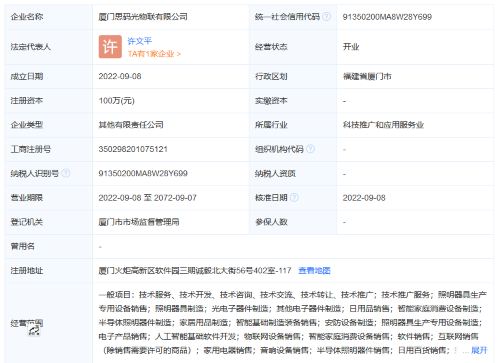
Task: Click help icon beside 核准日期
Action: click(294, 197)
